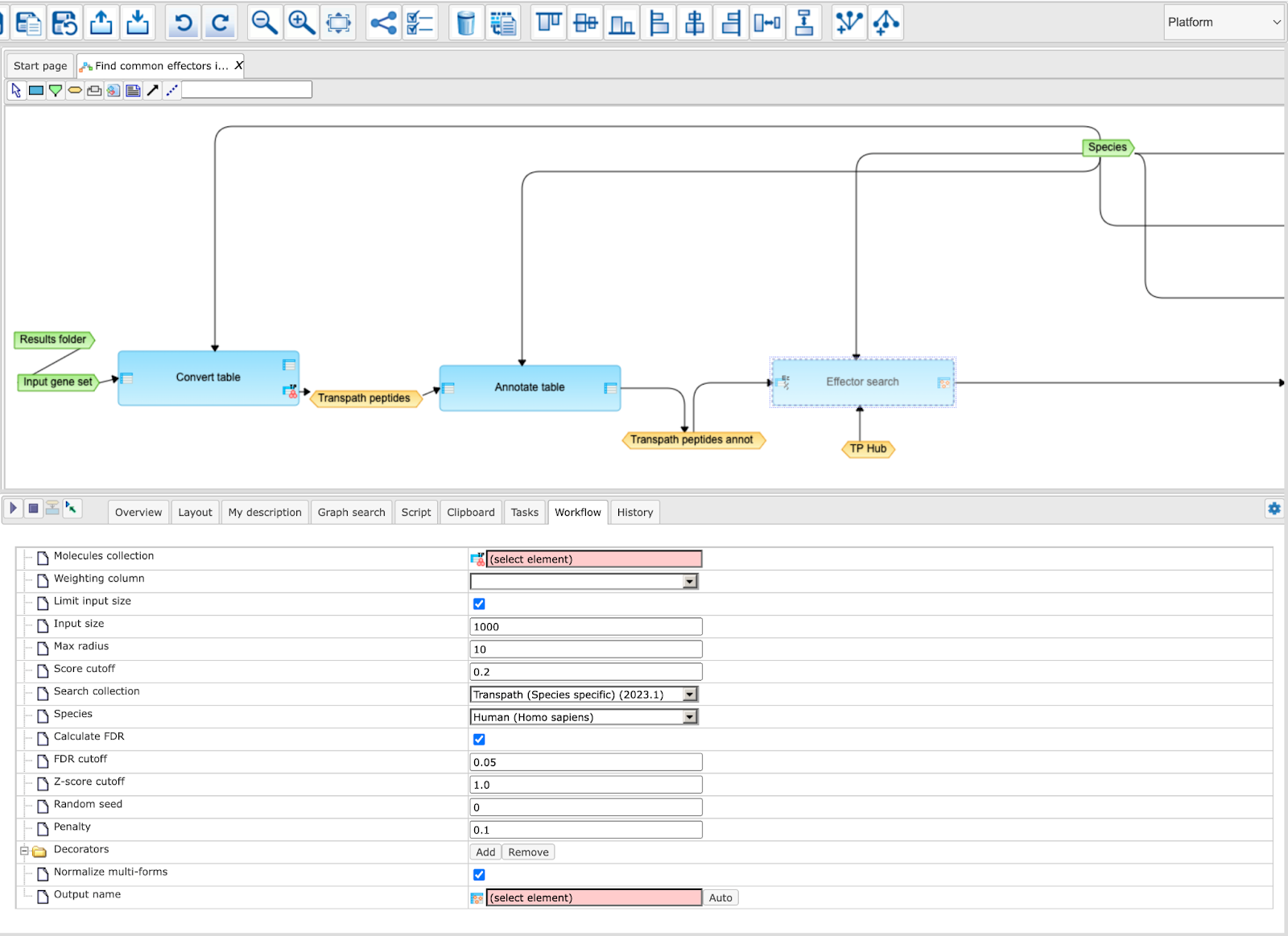The image size is (1288, 936).
Task: Click the equalize horizontal spacing icon
Action: coord(767,23)
